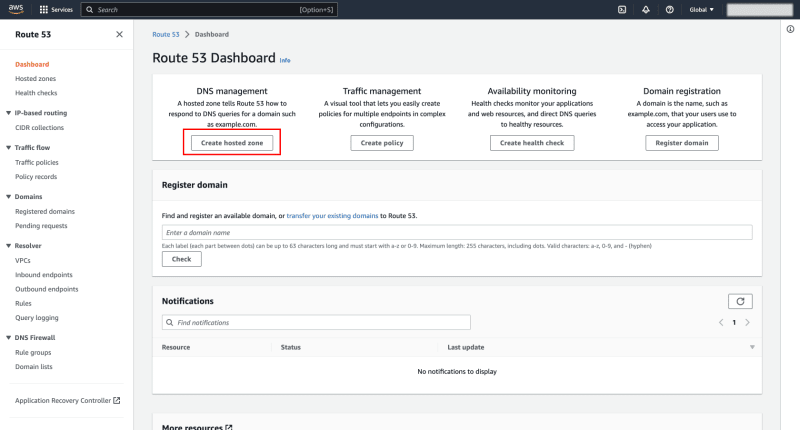This screenshot has width=800, height=430.
Task: Collapse the IP-based routing section
Action: pos(9,113)
